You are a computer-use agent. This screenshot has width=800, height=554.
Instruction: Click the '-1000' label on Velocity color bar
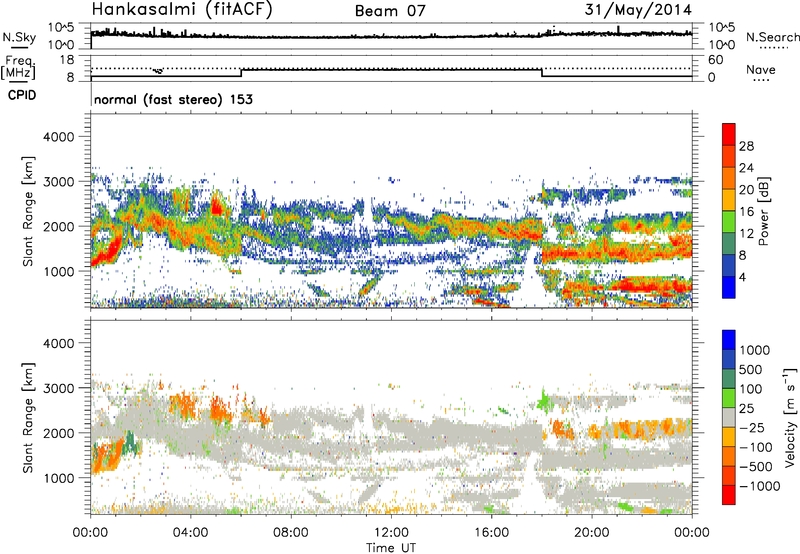pos(760,486)
